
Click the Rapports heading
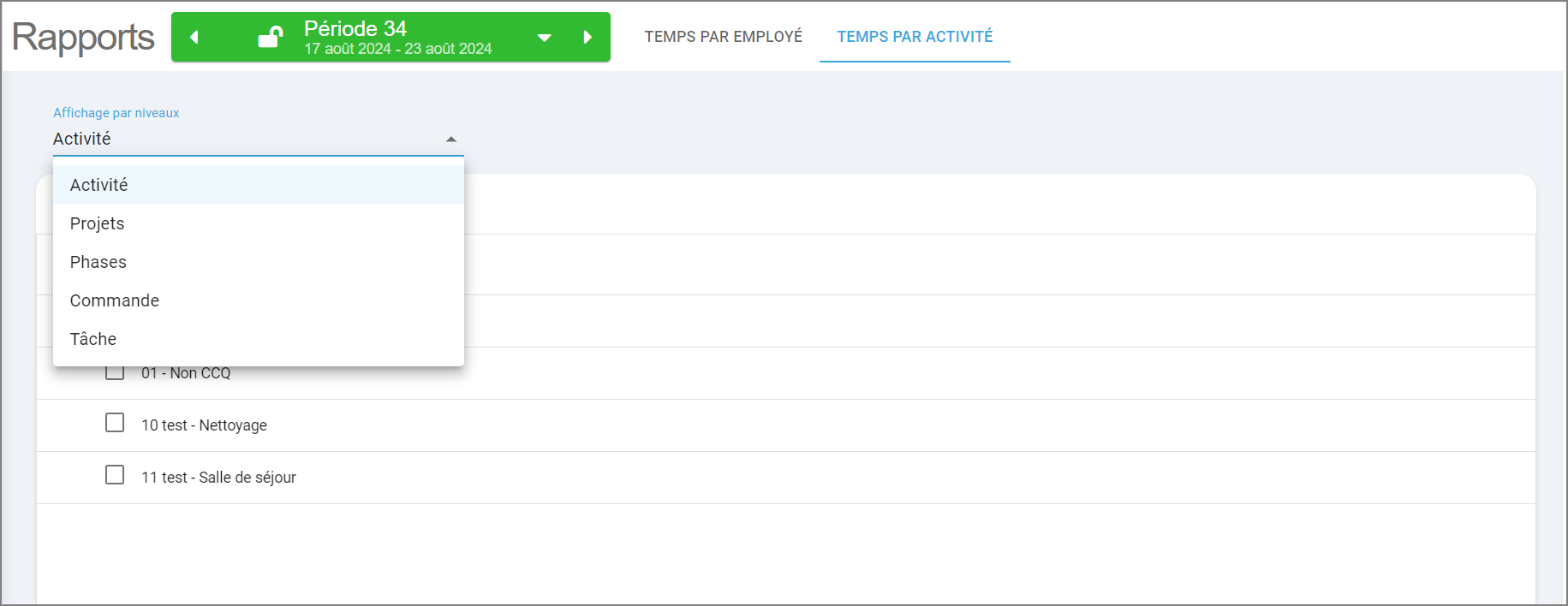coord(83,37)
